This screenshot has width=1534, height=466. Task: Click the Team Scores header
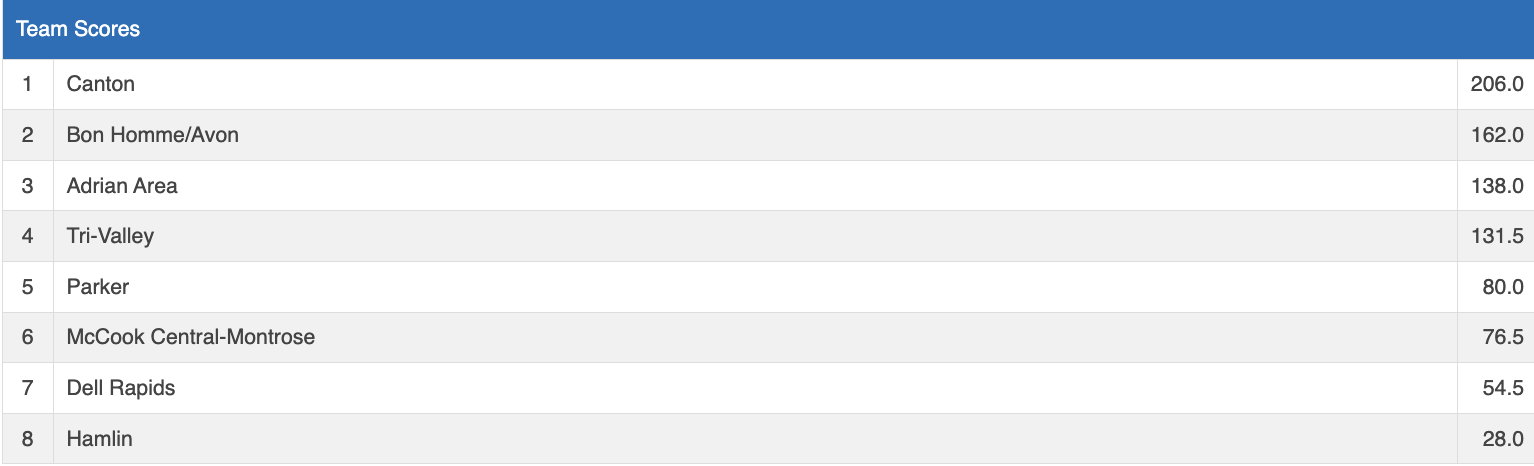pyautogui.click(x=78, y=29)
